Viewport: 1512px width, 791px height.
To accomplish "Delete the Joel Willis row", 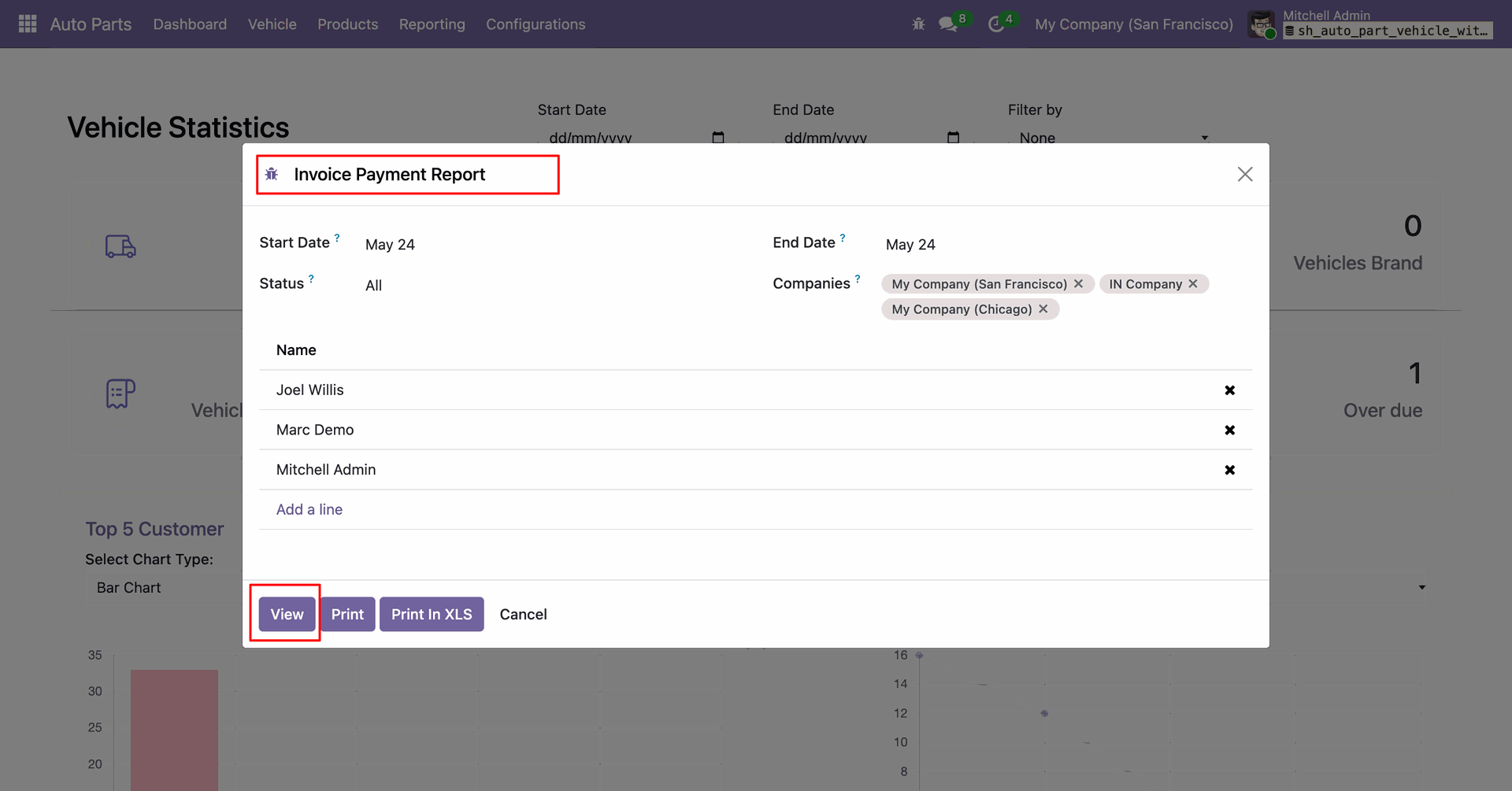I will coord(1229,390).
